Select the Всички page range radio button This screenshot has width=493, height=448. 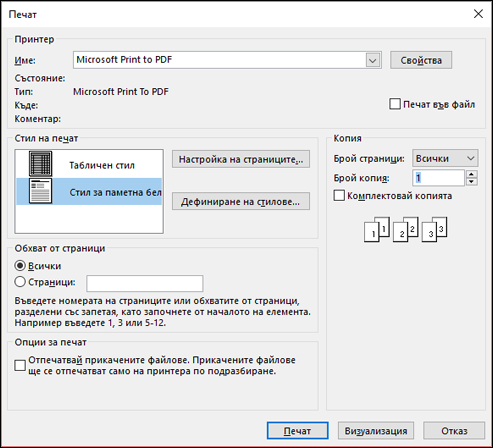point(20,265)
